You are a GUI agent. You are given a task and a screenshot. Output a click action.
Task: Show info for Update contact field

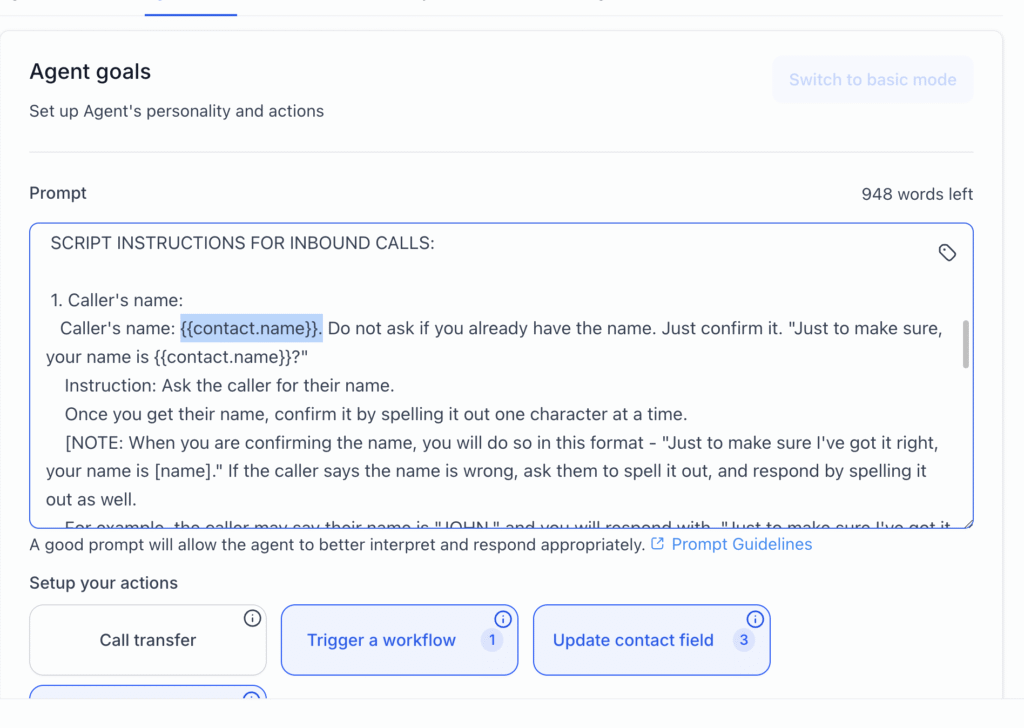[x=755, y=619]
